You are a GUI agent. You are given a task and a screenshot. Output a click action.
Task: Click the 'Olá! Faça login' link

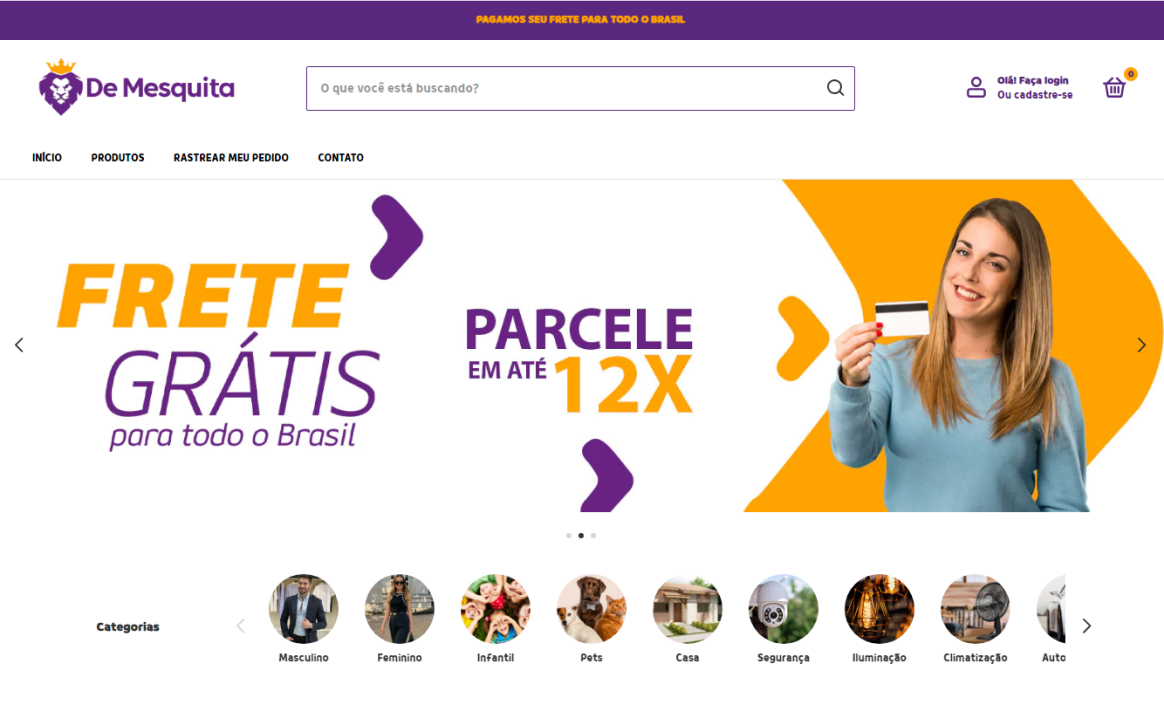coord(1033,80)
